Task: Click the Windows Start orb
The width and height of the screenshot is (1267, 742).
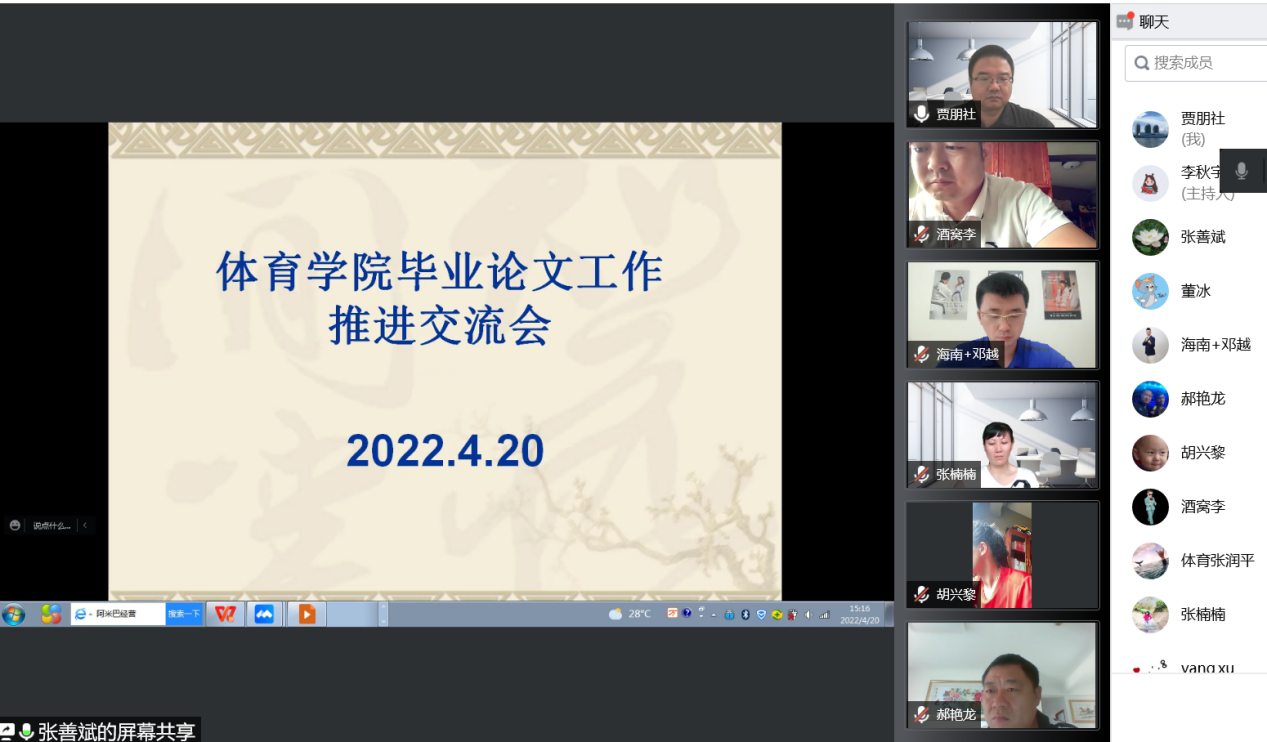Action: [14, 614]
